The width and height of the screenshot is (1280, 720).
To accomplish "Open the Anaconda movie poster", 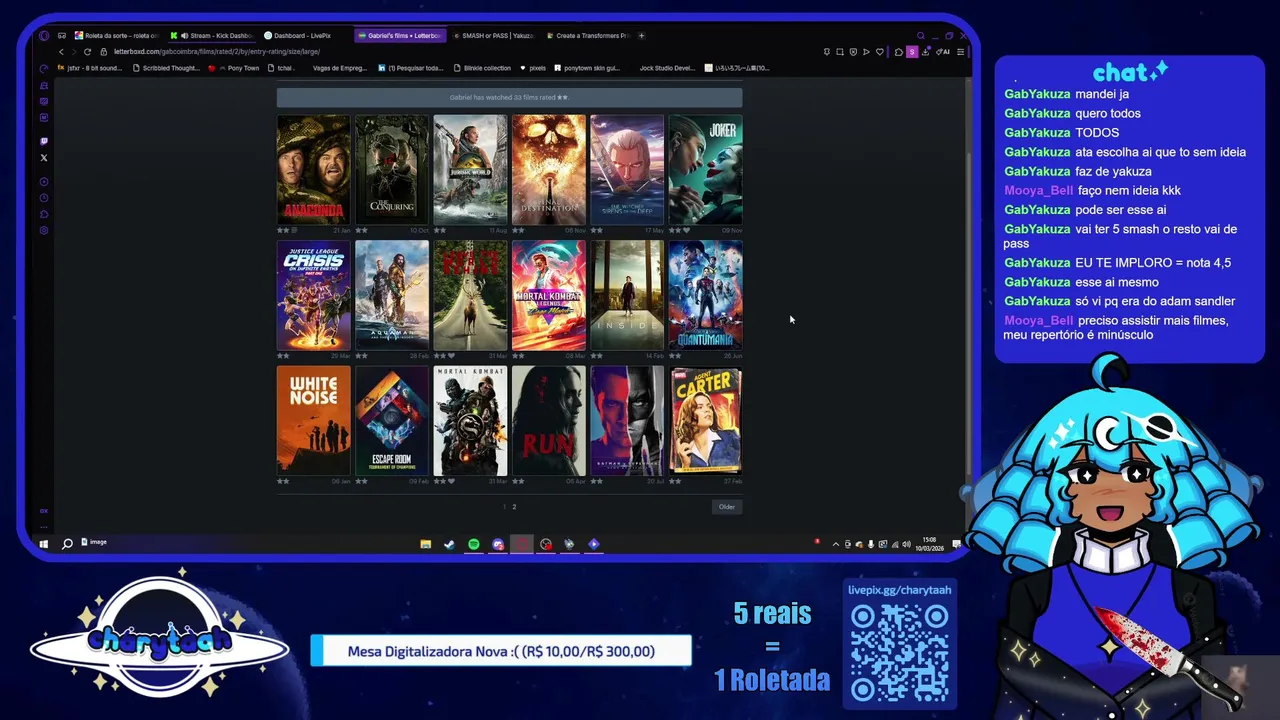I will (x=314, y=170).
